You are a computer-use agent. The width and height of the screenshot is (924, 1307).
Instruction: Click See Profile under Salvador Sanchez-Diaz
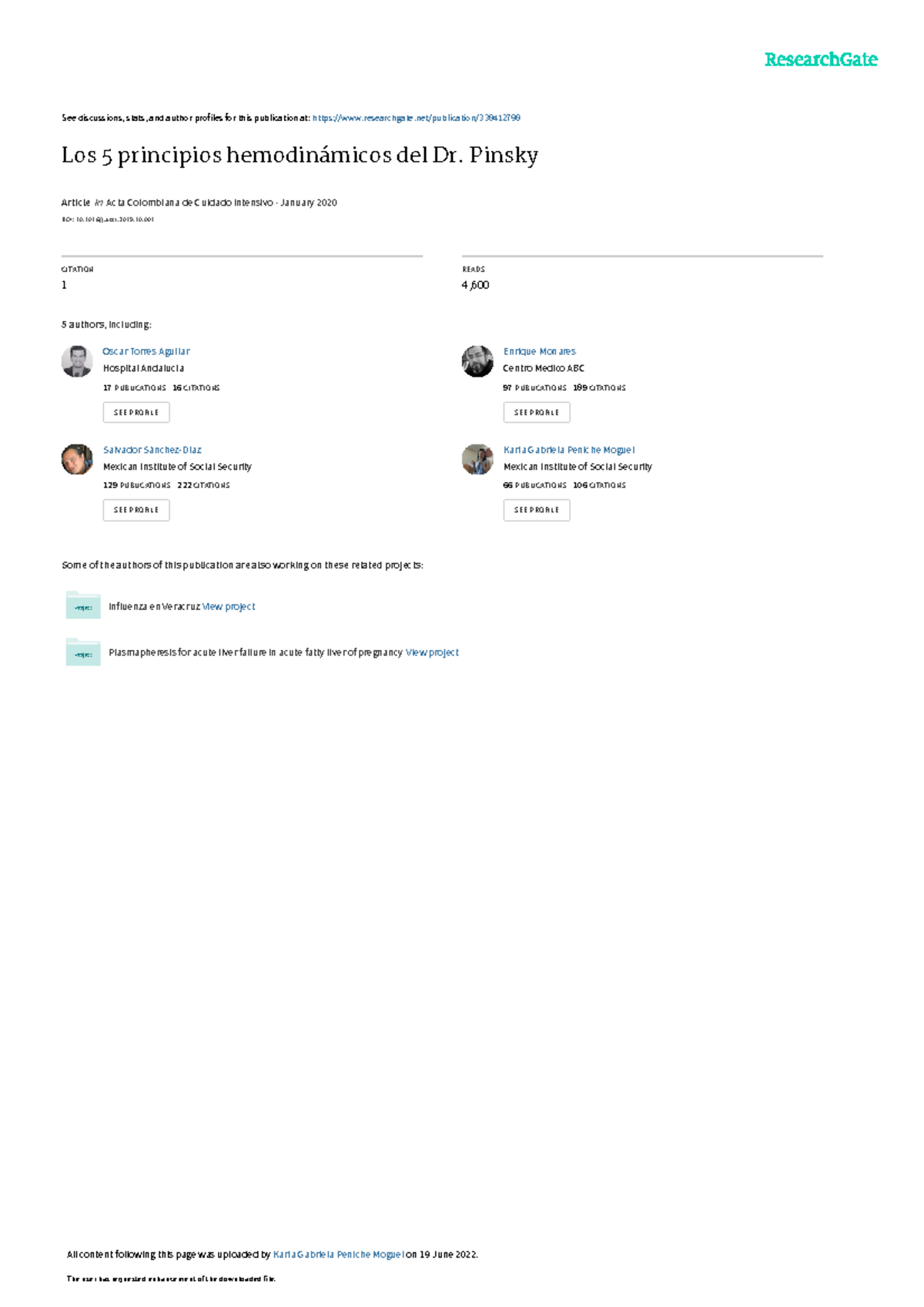(x=136, y=510)
